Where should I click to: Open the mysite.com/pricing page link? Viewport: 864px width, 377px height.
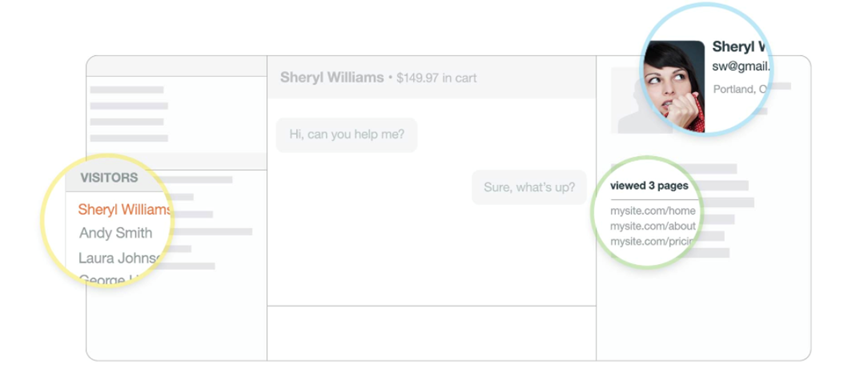coord(652,242)
